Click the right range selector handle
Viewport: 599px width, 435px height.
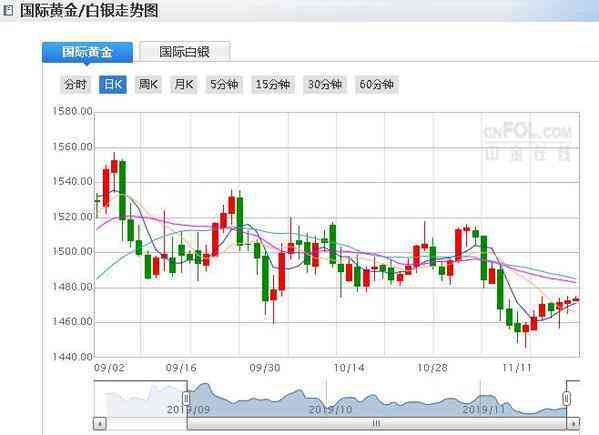[567, 398]
